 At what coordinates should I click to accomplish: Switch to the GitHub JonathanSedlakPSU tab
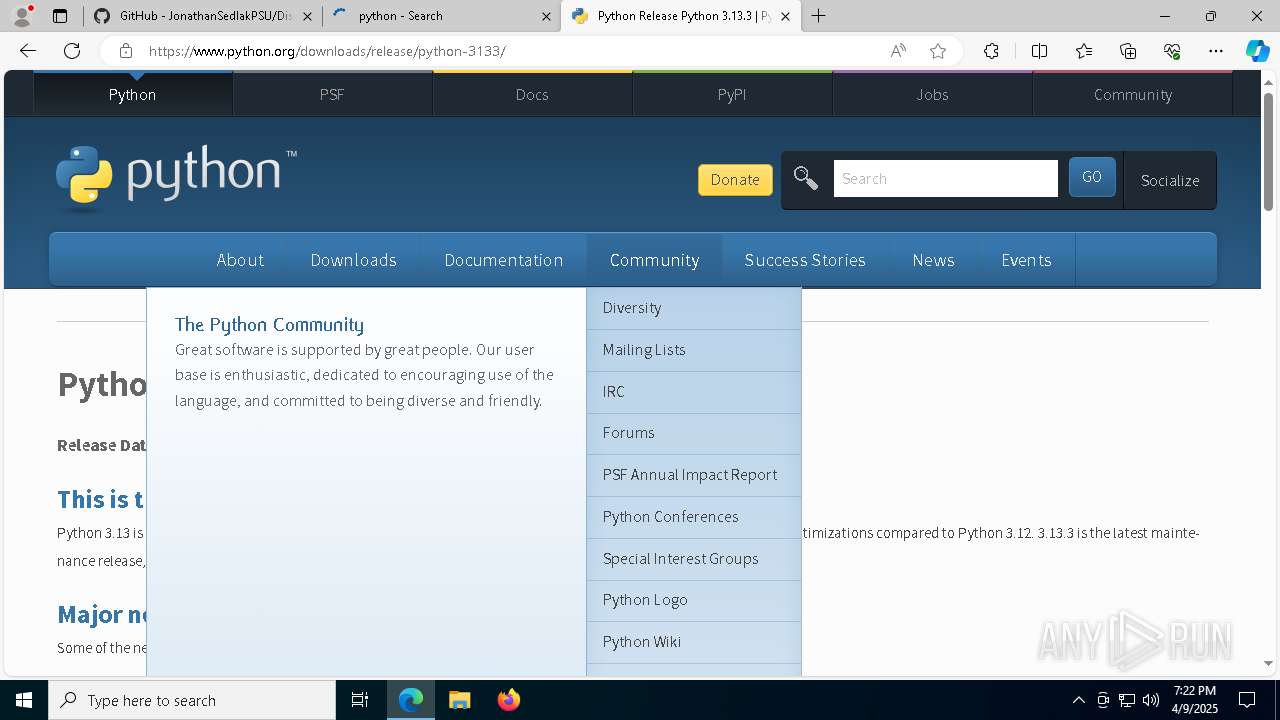point(202,16)
